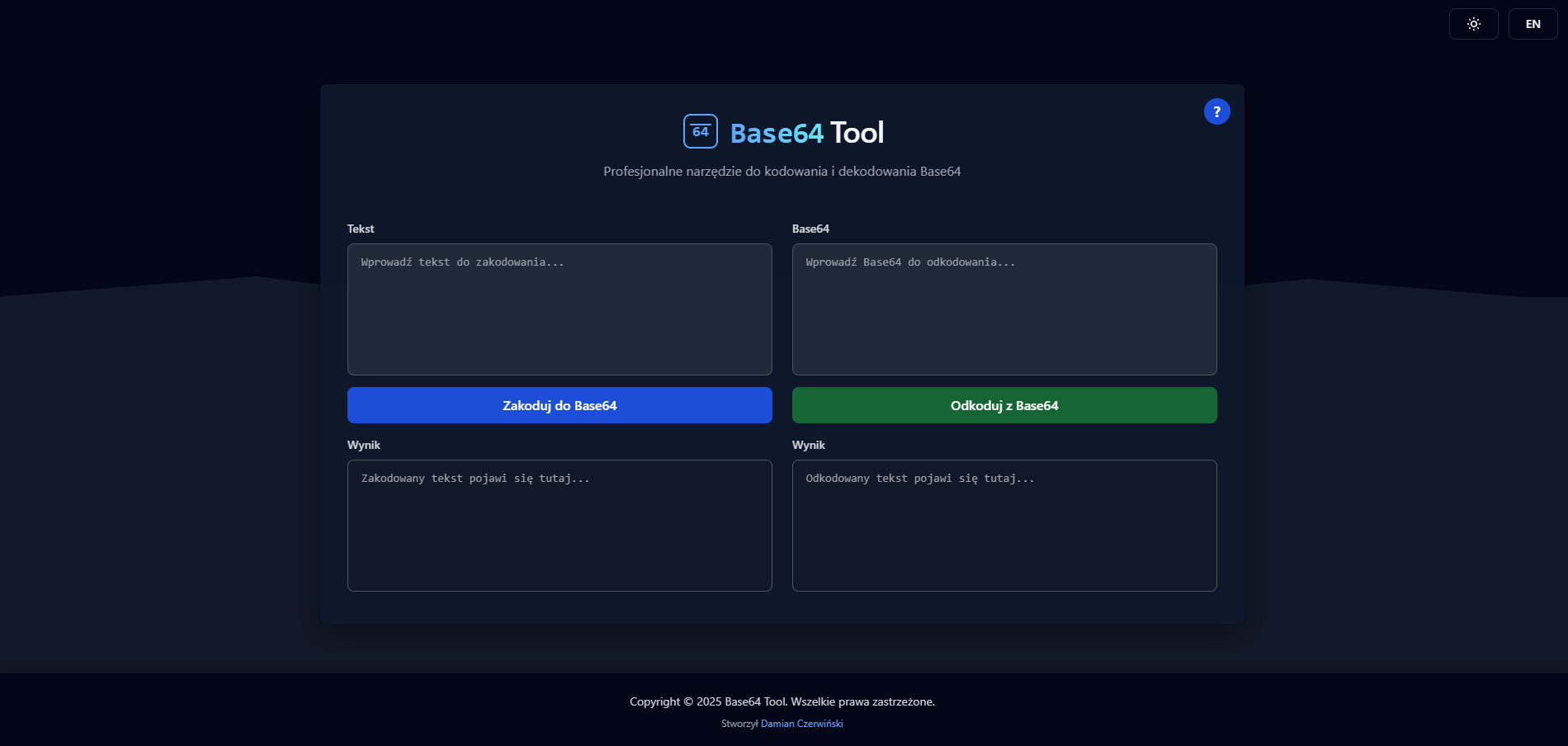Click the encoded text result box
Image resolution: width=1568 pixels, height=746 pixels.
[560, 526]
